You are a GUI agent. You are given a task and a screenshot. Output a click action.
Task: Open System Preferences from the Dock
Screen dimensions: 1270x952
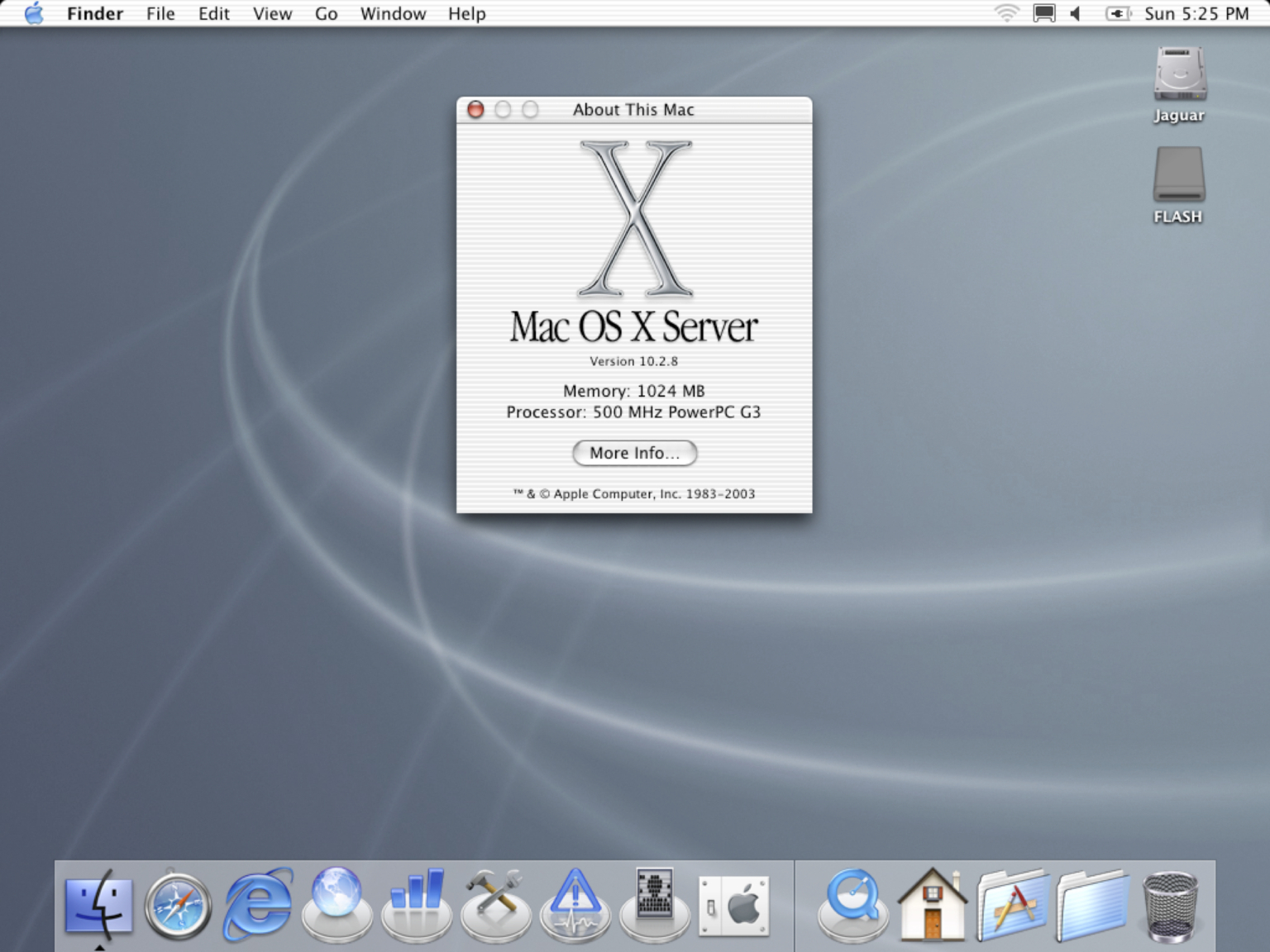[x=734, y=906]
